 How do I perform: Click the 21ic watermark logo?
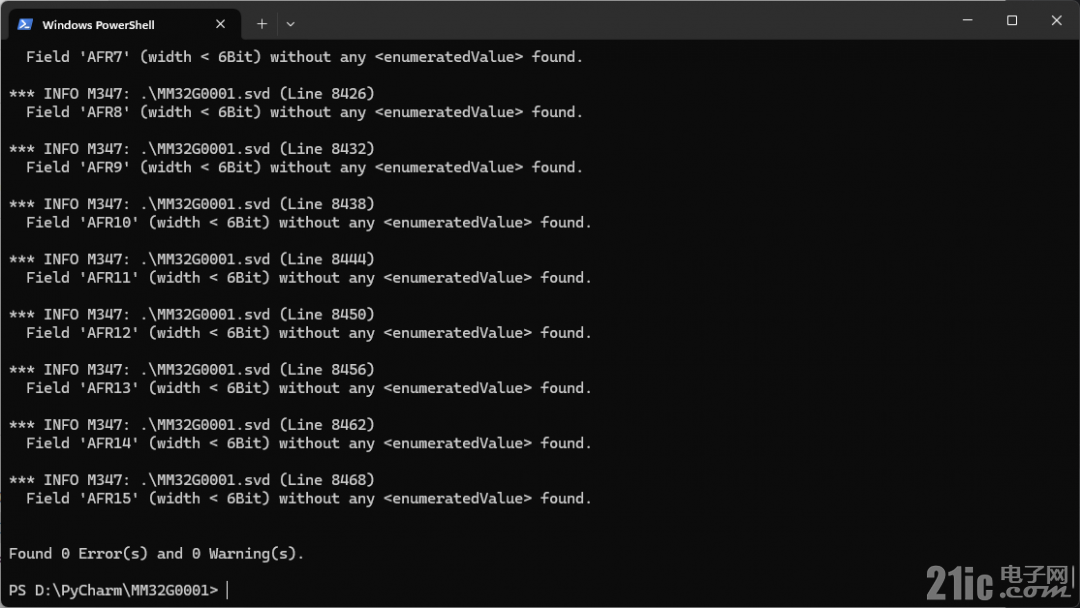pyautogui.click(x=999, y=583)
